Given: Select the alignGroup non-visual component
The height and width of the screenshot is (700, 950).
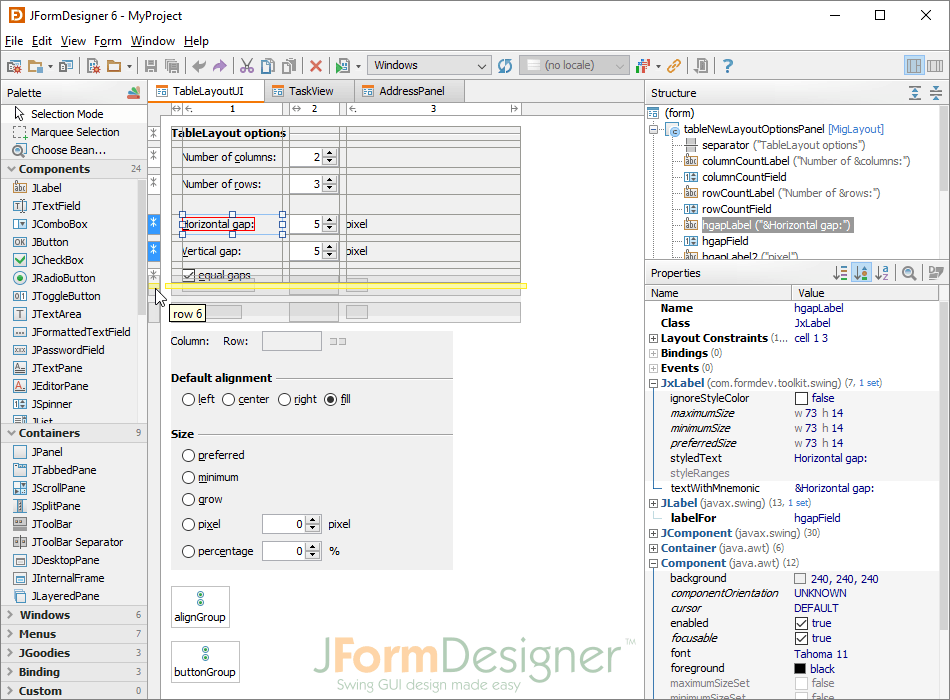Looking at the screenshot, I should (x=200, y=607).
